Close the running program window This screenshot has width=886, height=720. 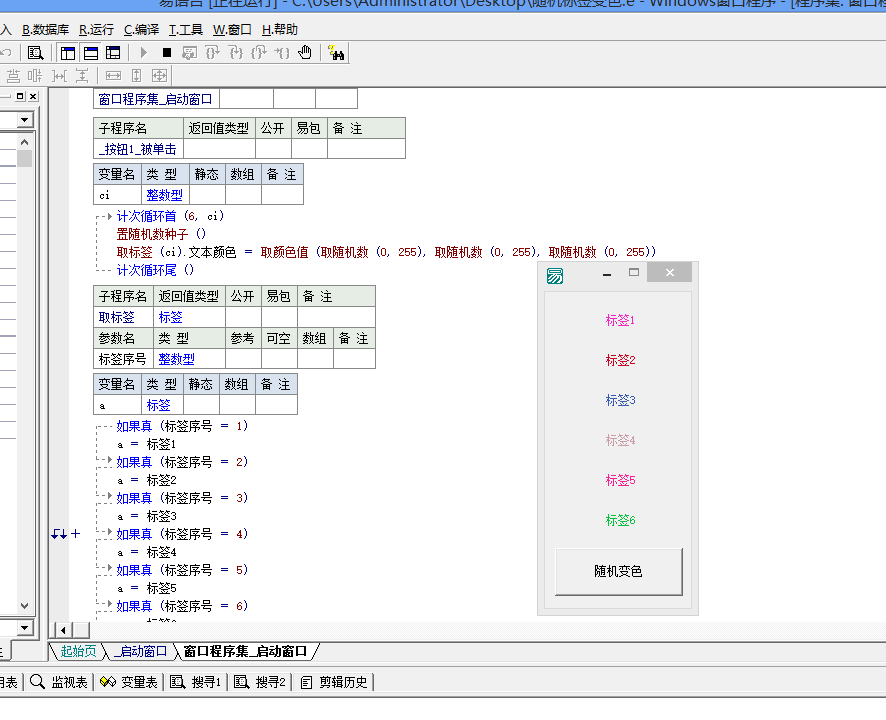tap(670, 272)
